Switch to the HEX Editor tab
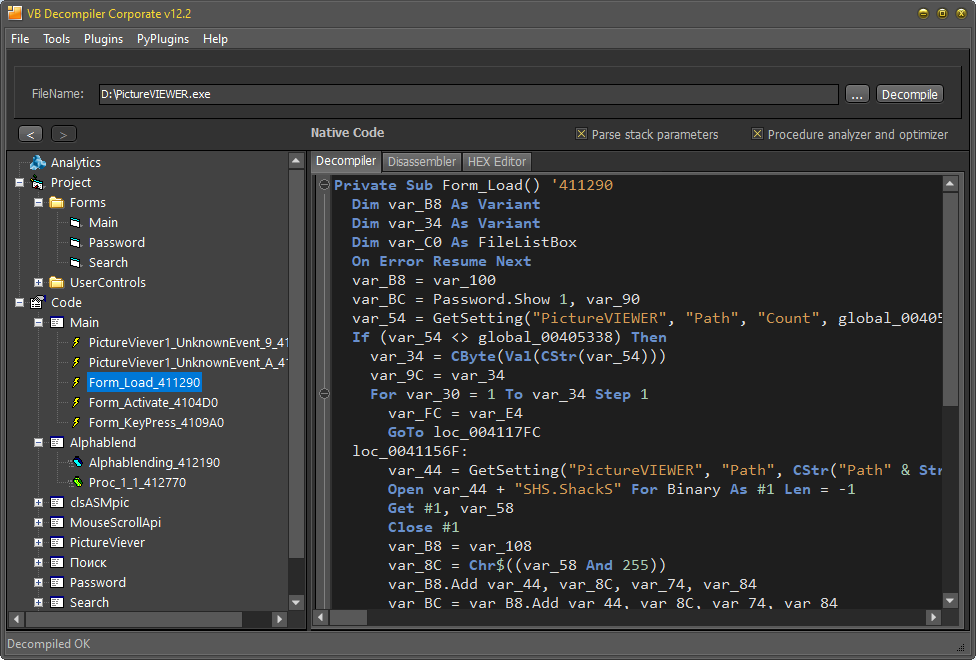Image resolution: width=976 pixels, height=660 pixels. pyautogui.click(x=497, y=162)
